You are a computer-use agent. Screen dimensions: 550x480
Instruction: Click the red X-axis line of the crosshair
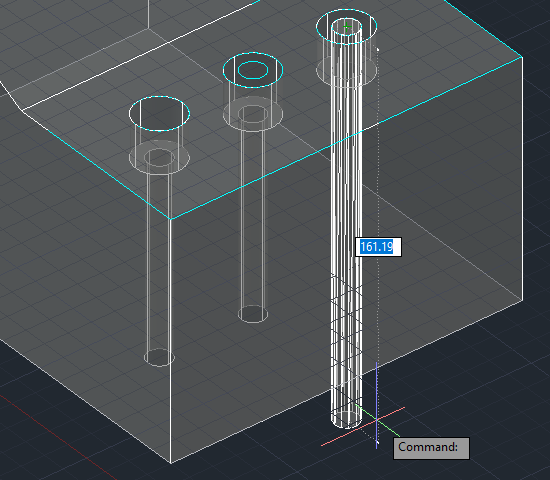point(363,426)
